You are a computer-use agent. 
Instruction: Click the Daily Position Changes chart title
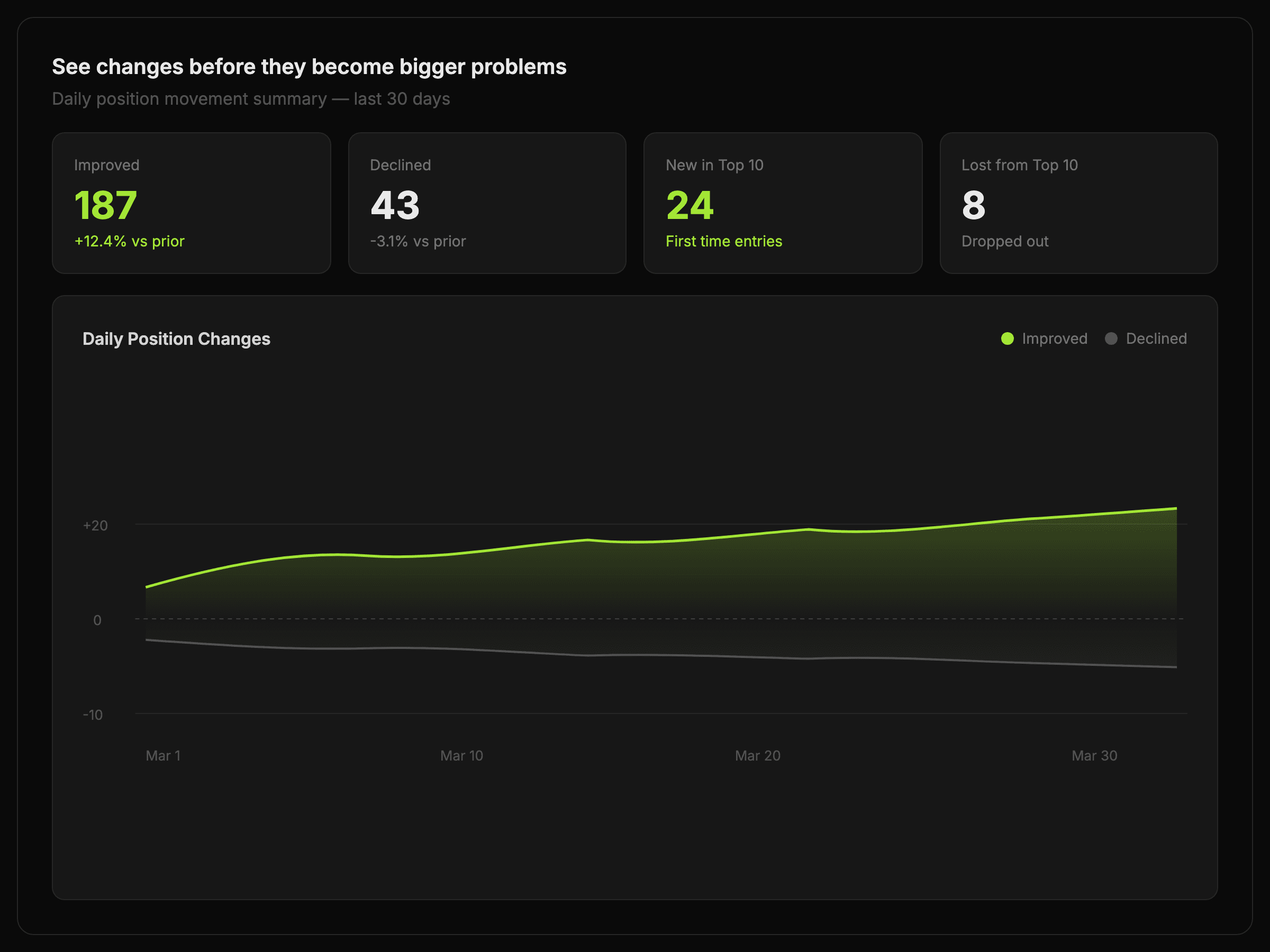click(x=176, y=339)
